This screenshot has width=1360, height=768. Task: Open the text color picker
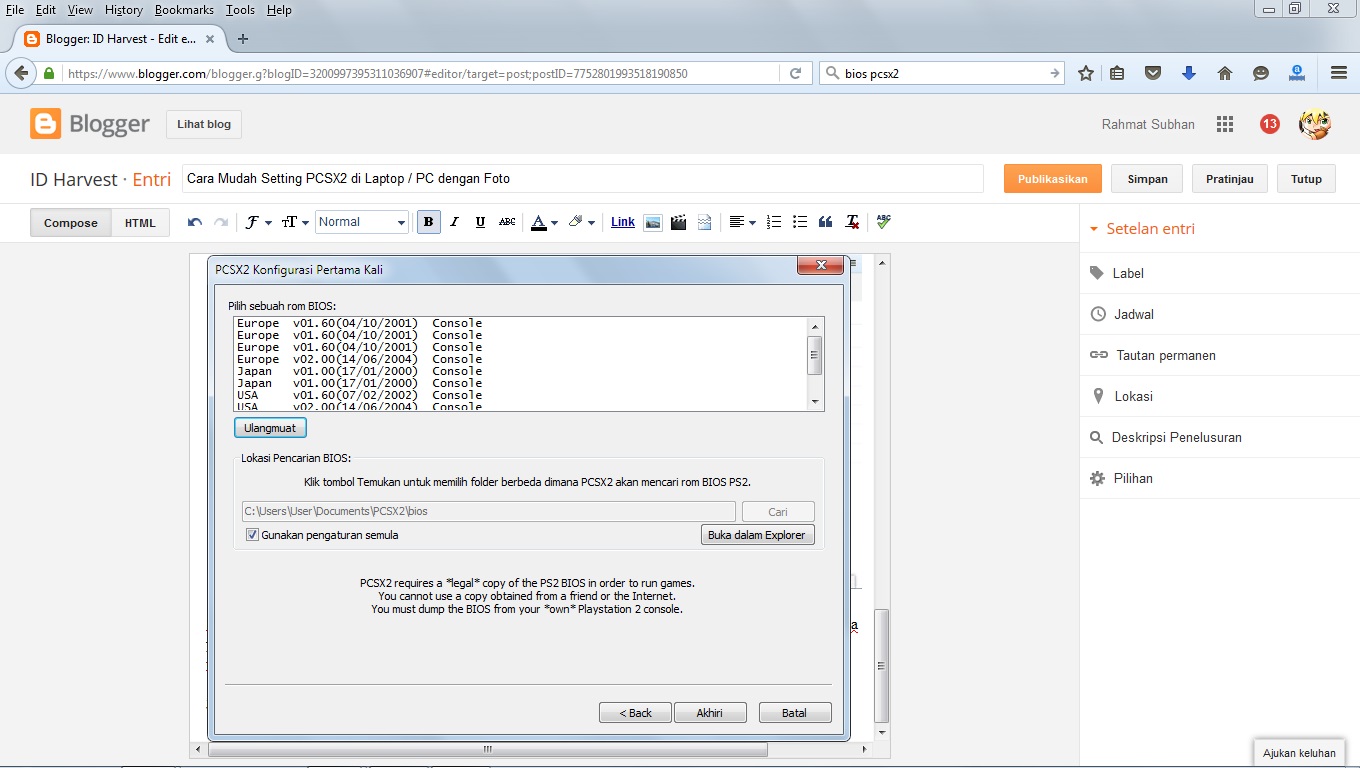coord(544,222)
